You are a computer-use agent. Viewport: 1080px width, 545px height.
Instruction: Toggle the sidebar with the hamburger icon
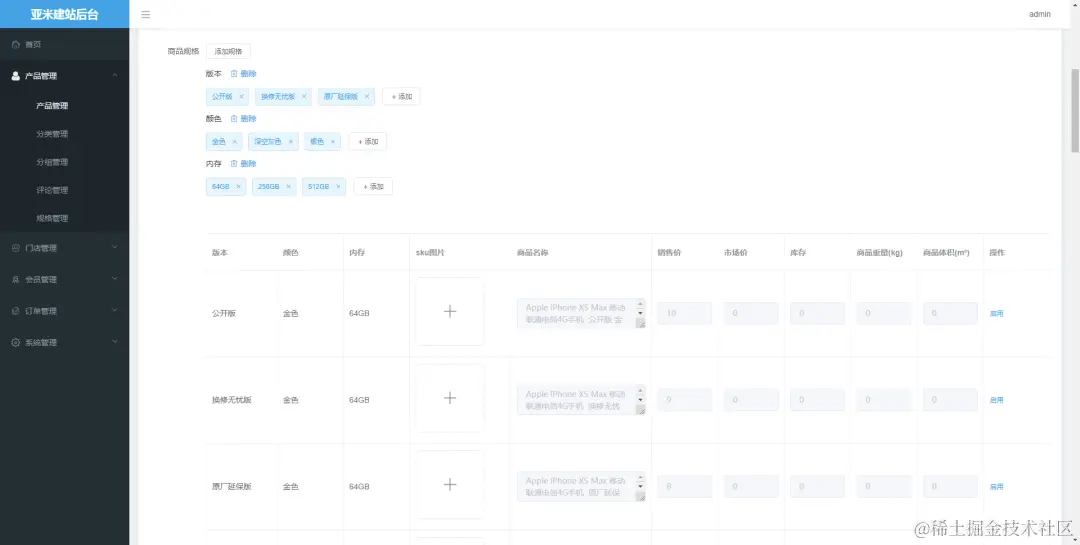tap(145, 14)
